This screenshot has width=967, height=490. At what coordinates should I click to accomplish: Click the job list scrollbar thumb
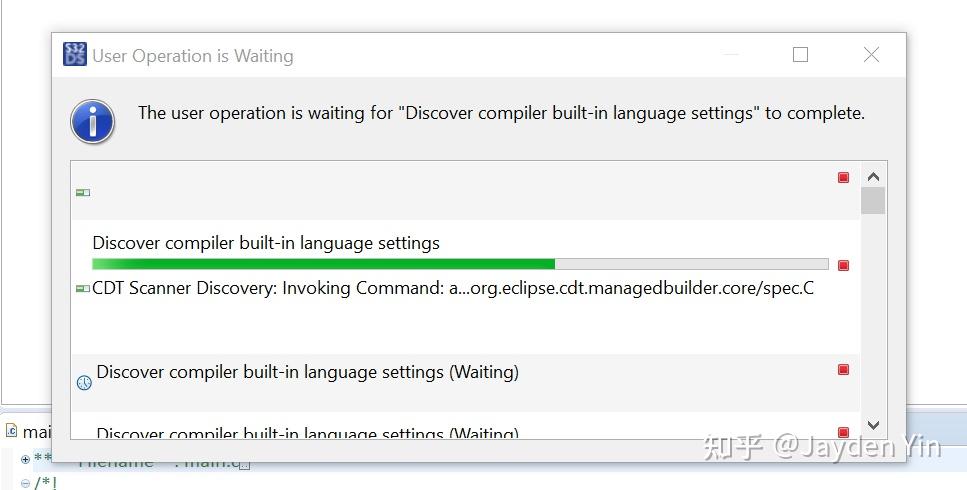[873, 200]
